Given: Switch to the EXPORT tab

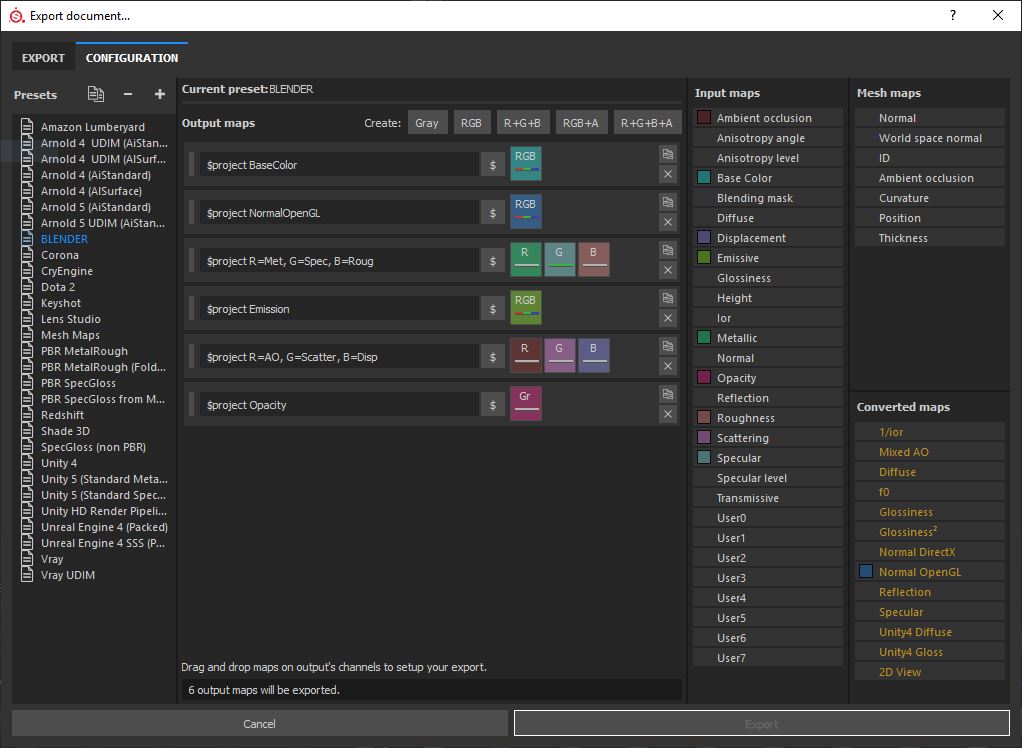Looking at the screenshot, I should tap(43, 58).
